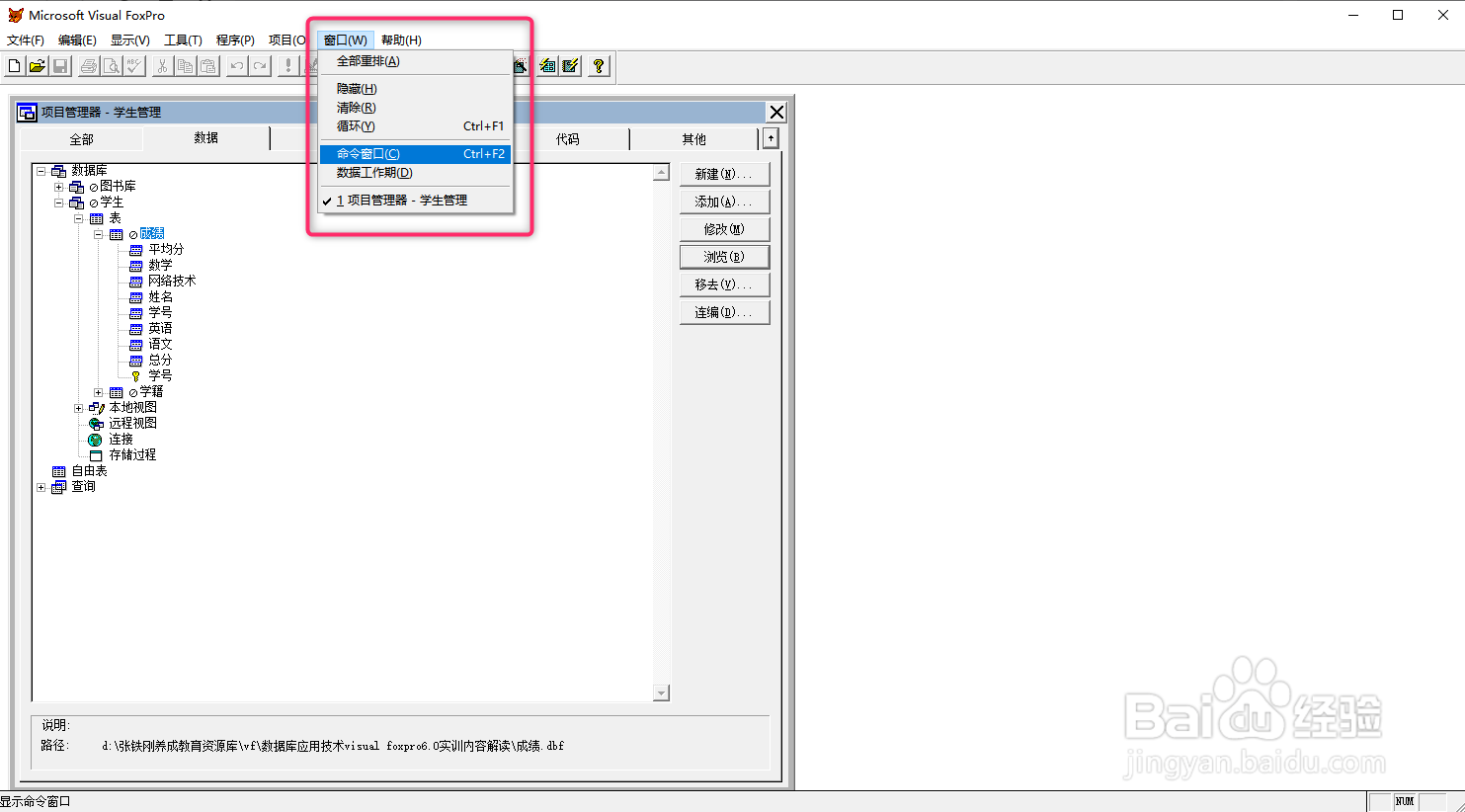Click the Run exclamation mark icon

288,66
